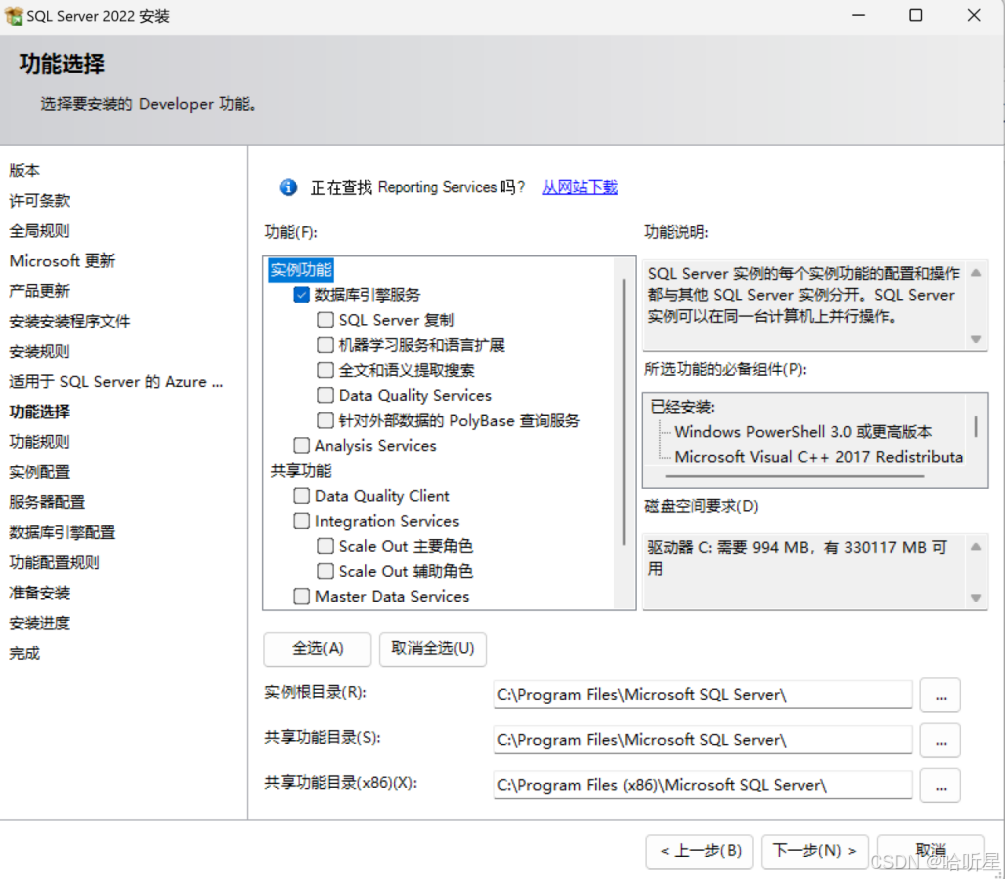Select 版本 step in sidebar
This screenshot has height=880, width=1005.
tap(24, 170)
